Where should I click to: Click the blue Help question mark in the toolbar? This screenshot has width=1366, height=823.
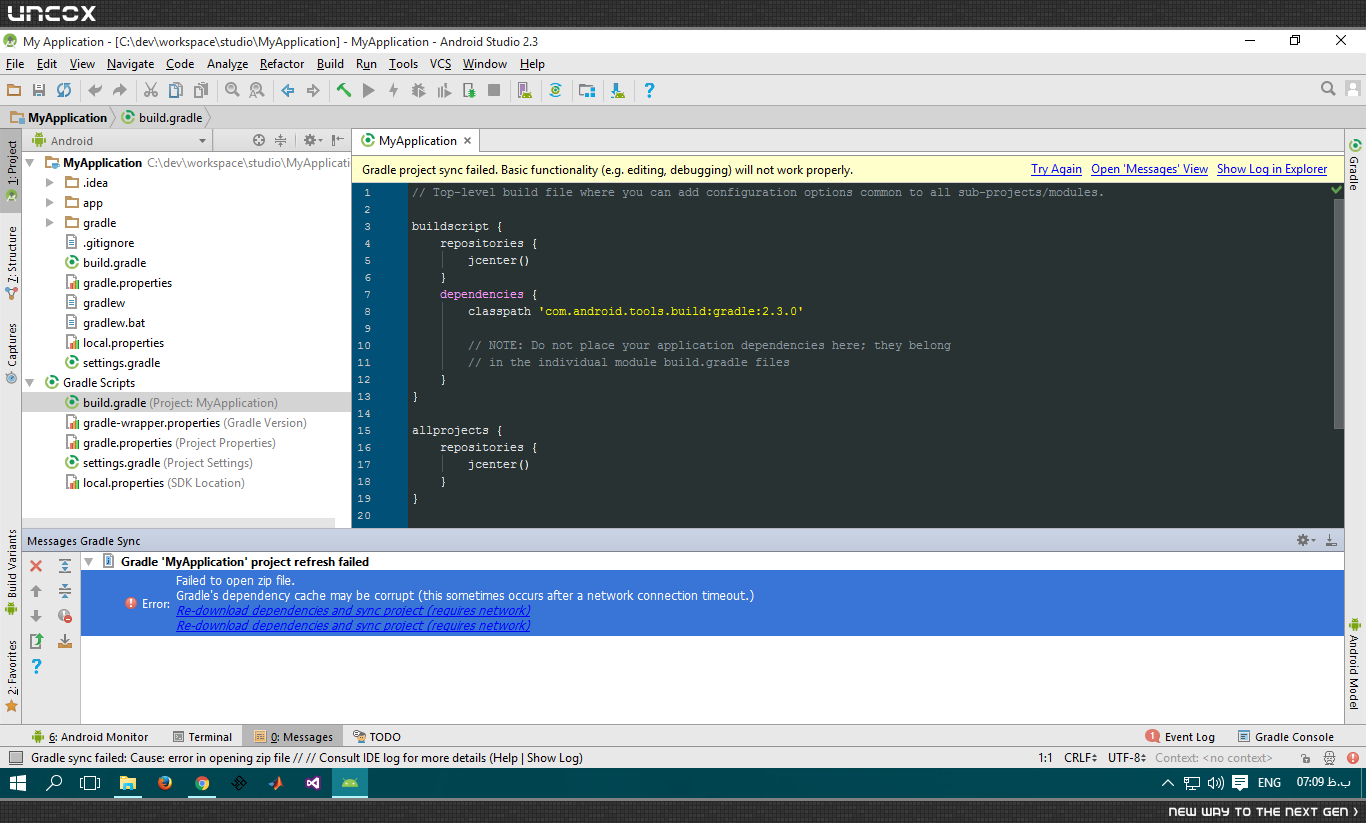(x=649, y=90)
